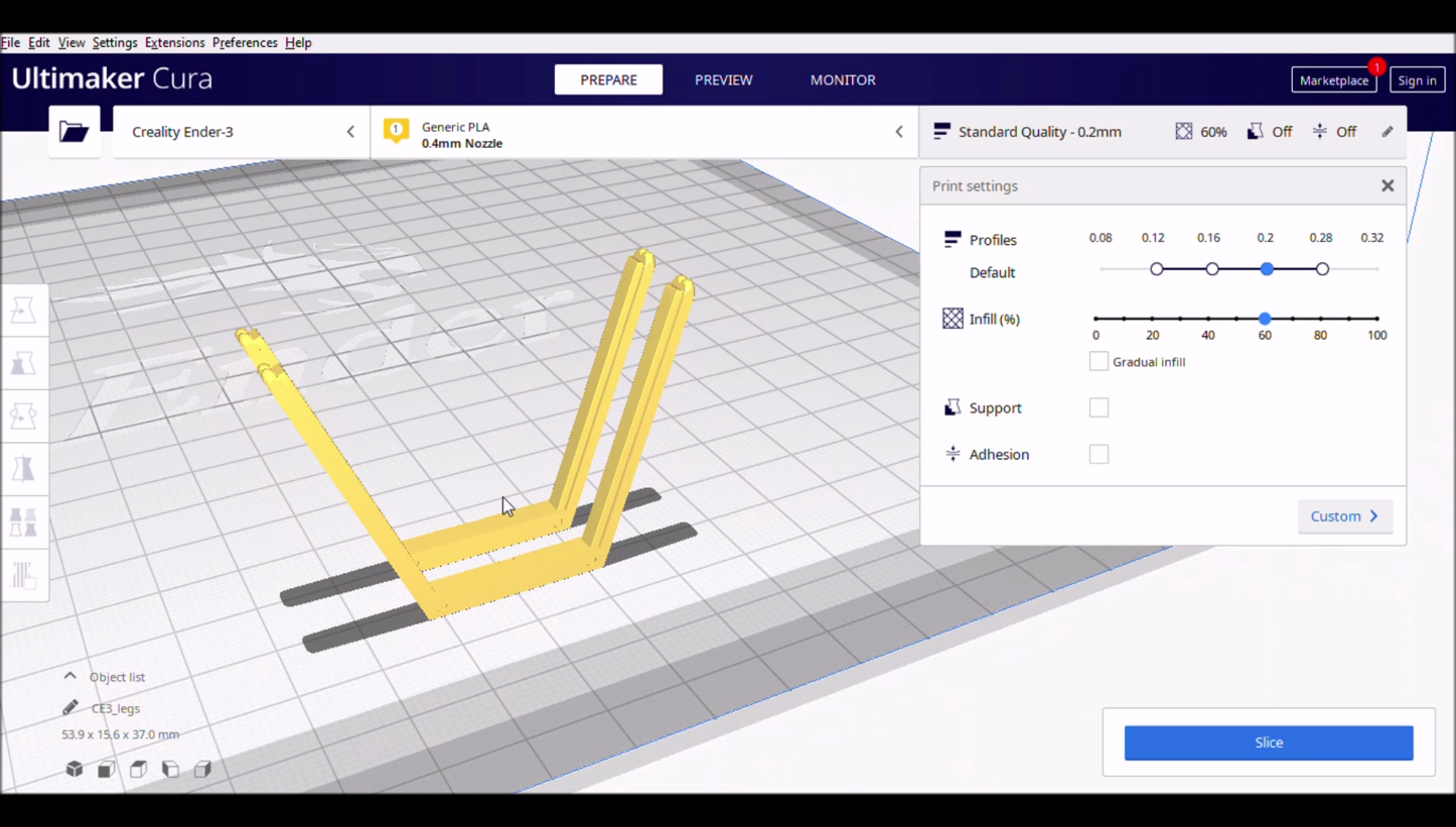Click the infill pattern icon in settings
This screenshot has height=827, width=1456.
pos(952,318)
